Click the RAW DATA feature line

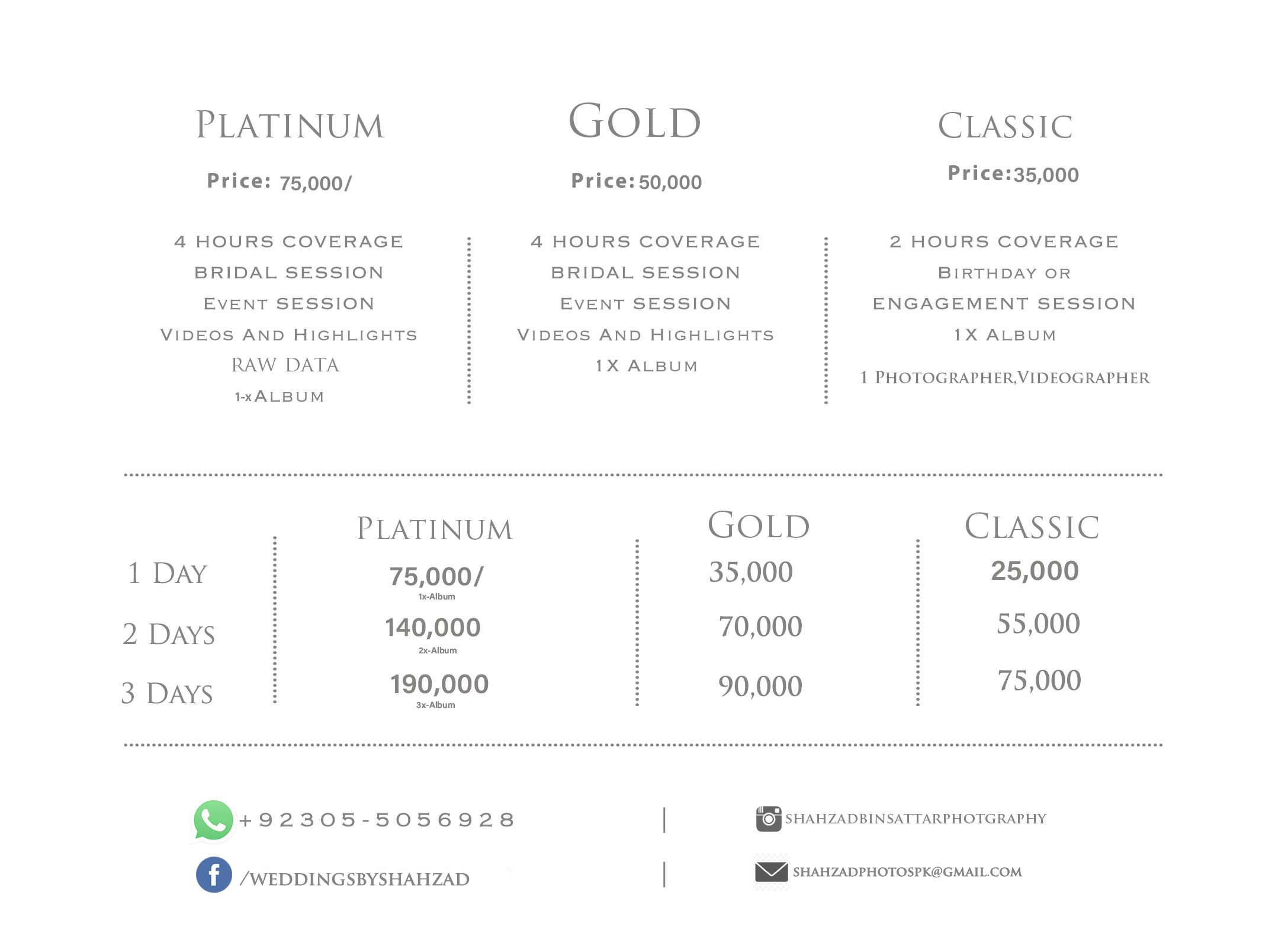tap(285, 365)
